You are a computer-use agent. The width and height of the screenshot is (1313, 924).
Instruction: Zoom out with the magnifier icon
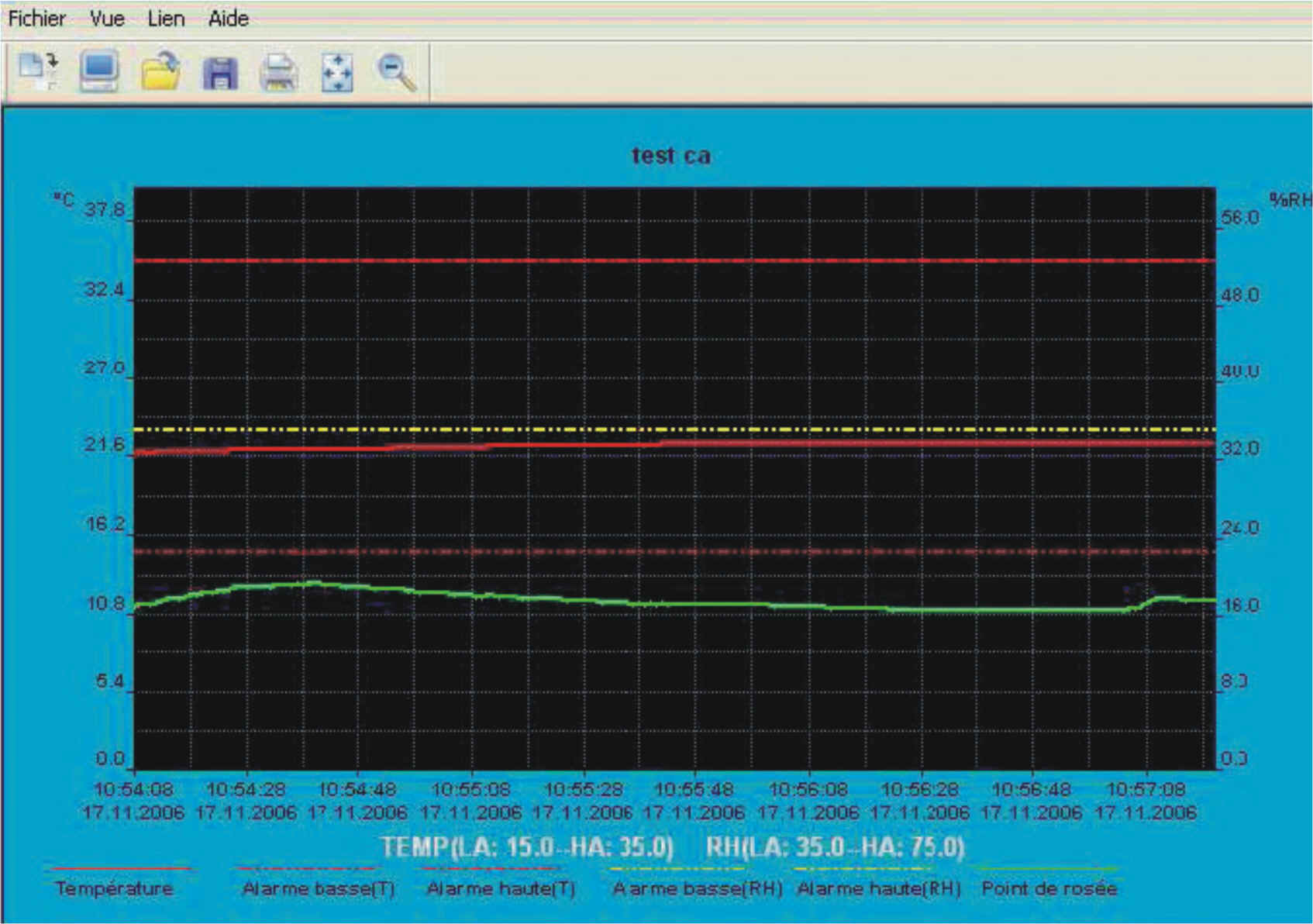(396, 72)
